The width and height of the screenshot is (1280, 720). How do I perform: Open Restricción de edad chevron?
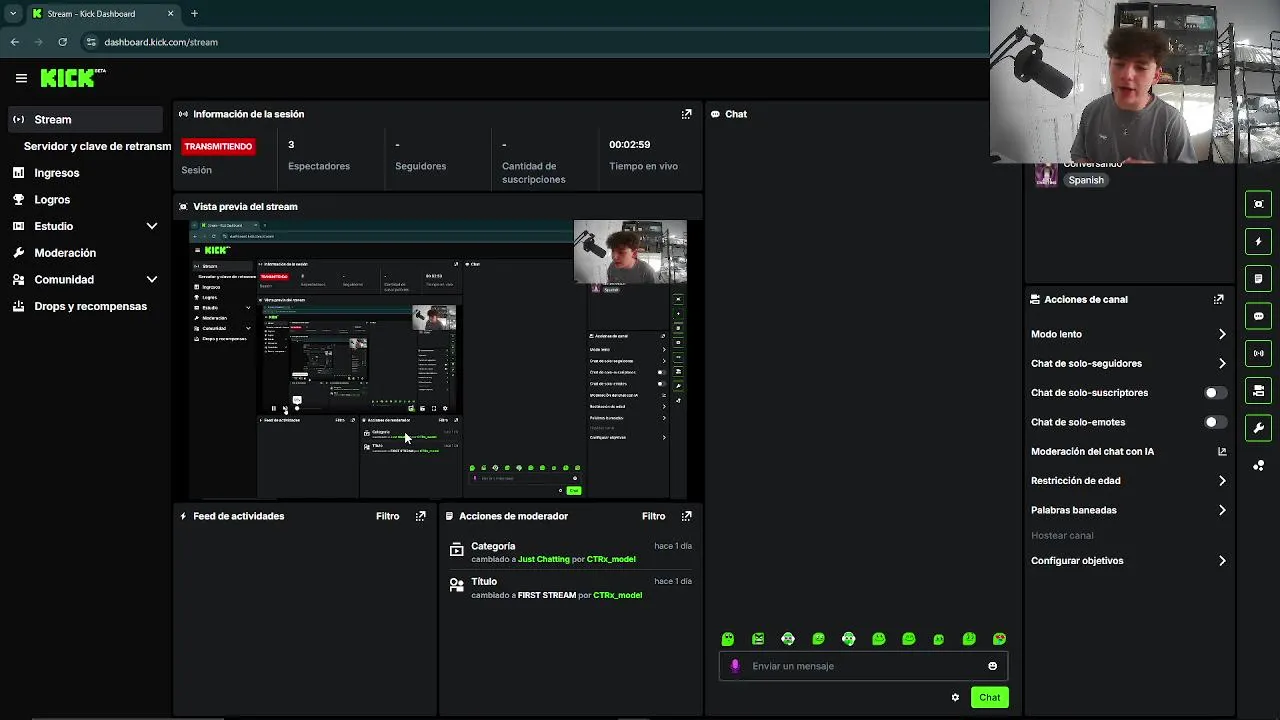pos(1222,481)
